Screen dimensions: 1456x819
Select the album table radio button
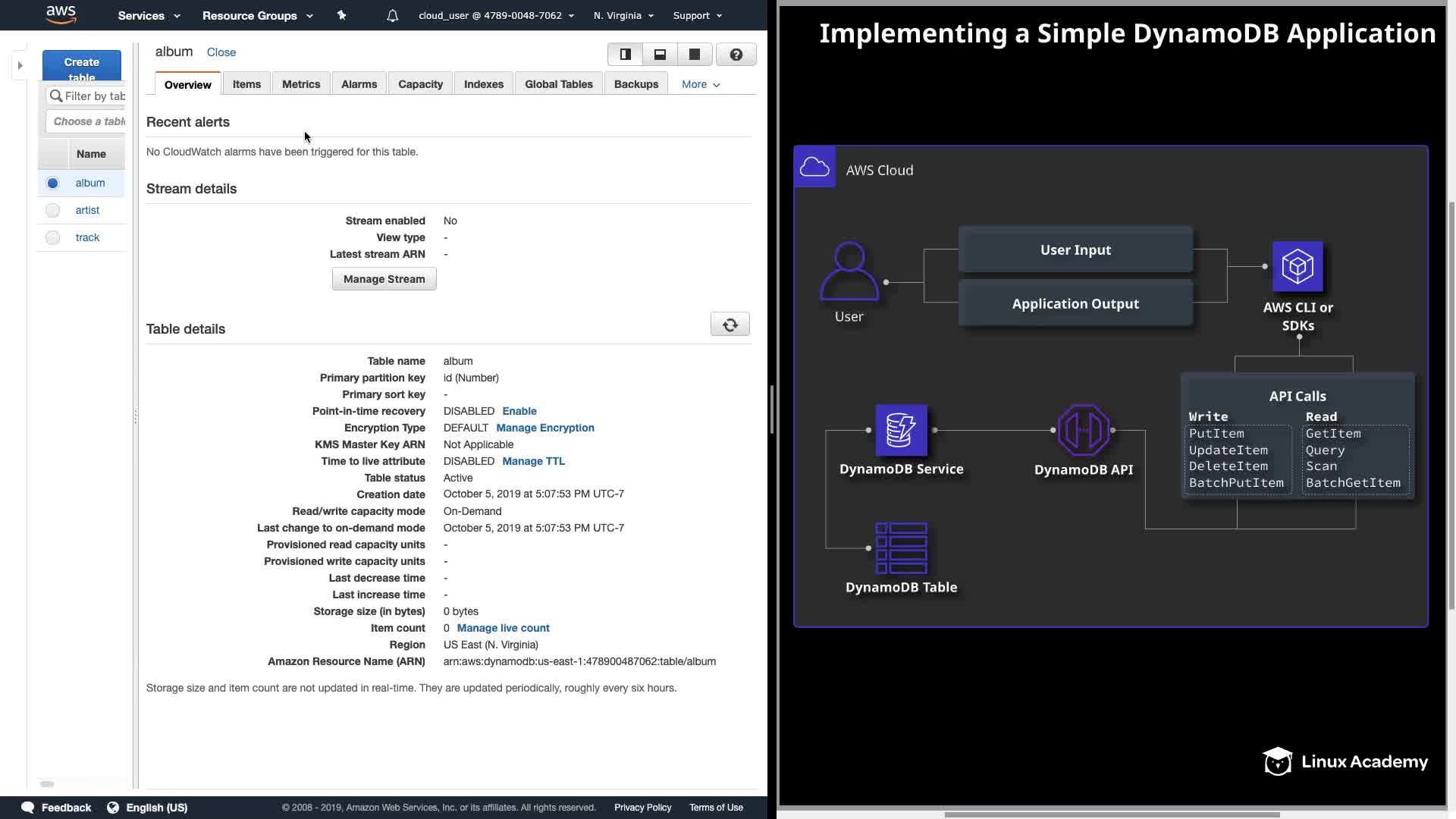[x=52, y=183]
